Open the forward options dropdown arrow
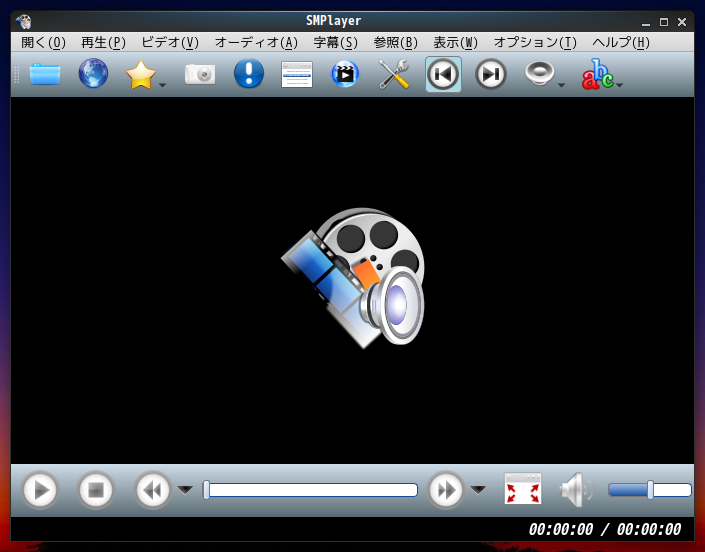Screen dimensions: 705x552 click(478, 490)
